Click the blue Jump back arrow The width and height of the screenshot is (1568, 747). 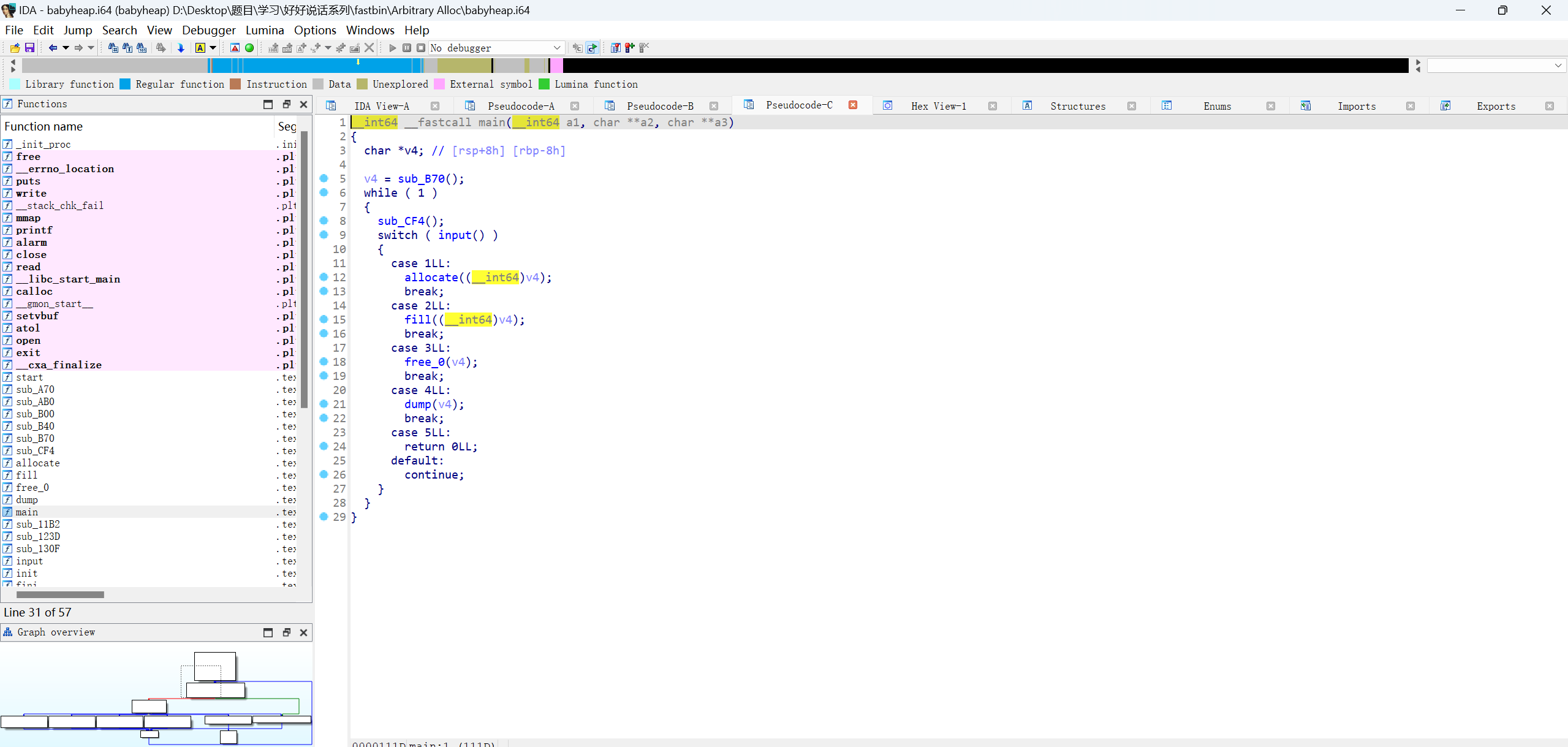click(x=53, y=48)
